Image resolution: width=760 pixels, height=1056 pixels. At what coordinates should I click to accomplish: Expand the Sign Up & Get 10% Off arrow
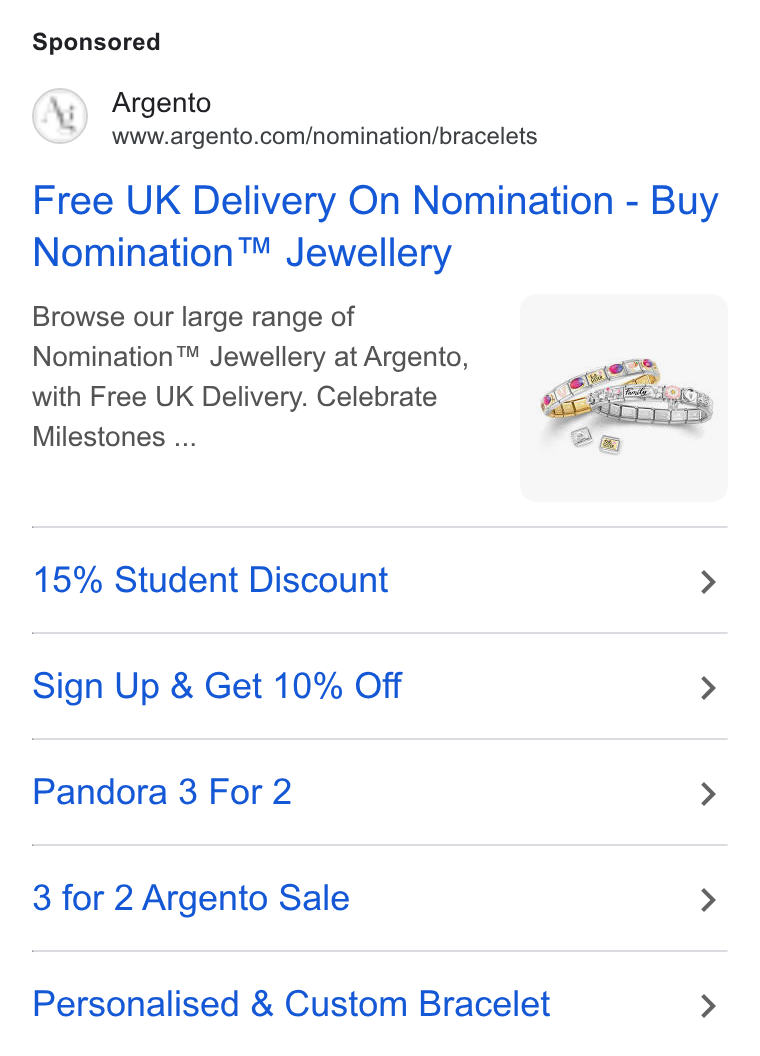(x=707, y=688)
